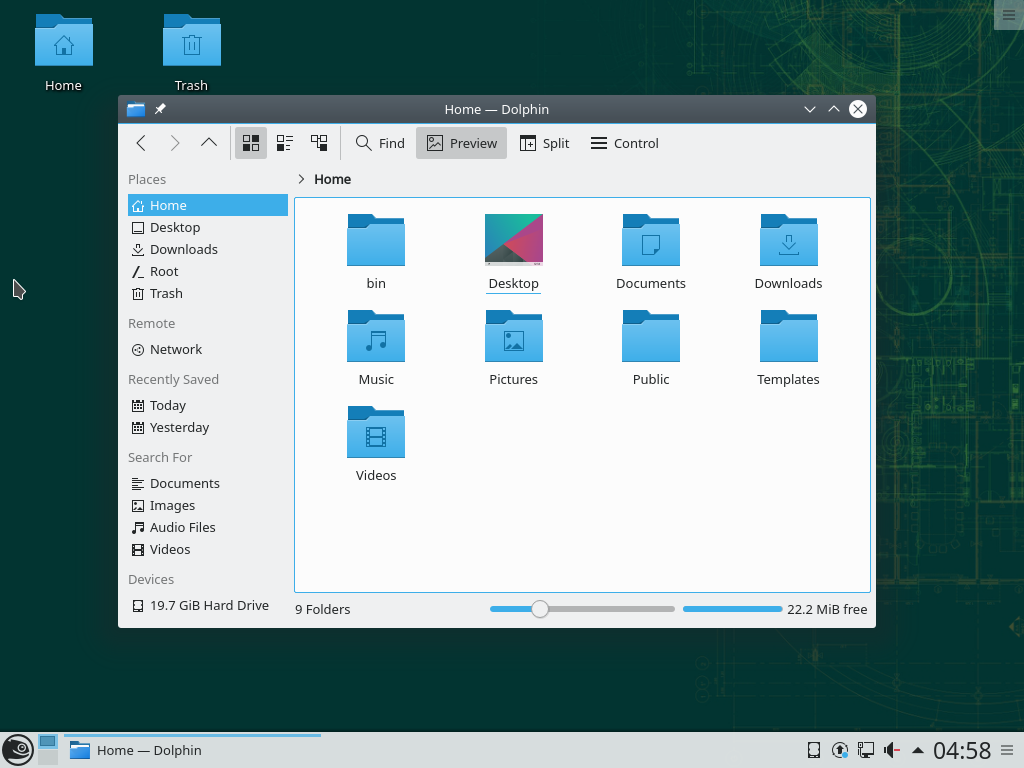Viewport: 1024px width, 768px height.
Task: Expand the breadcrumb arrow before Home
Action: point(301,179)
